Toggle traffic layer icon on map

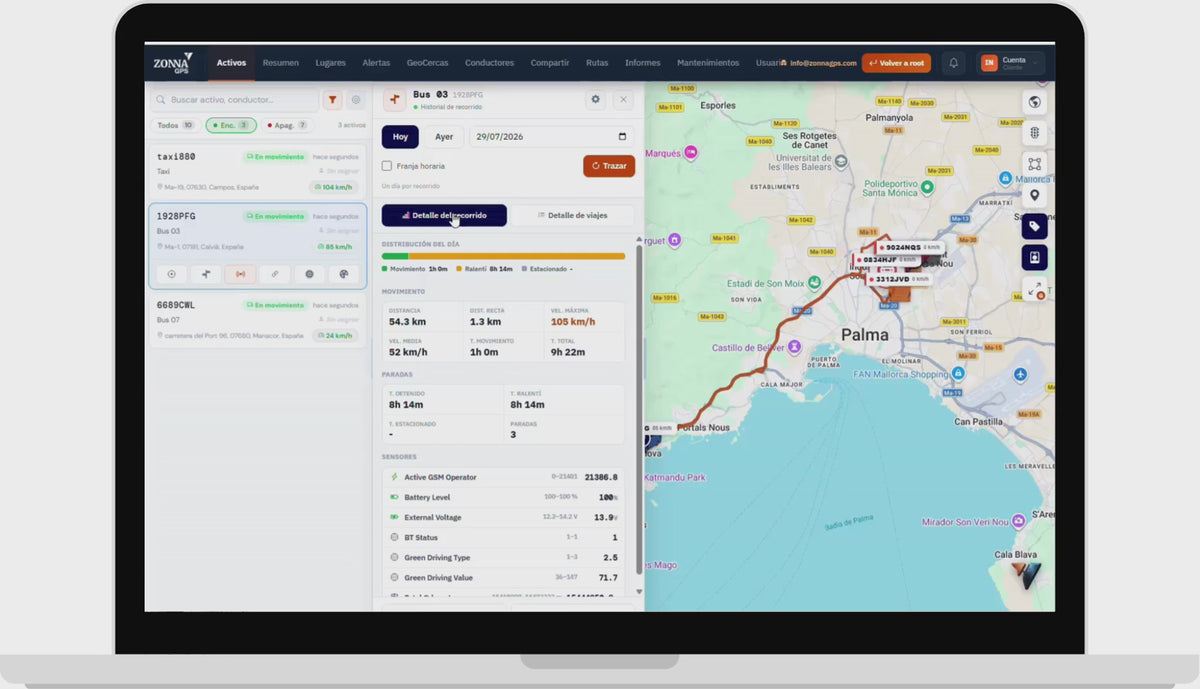pos(1034,133)
